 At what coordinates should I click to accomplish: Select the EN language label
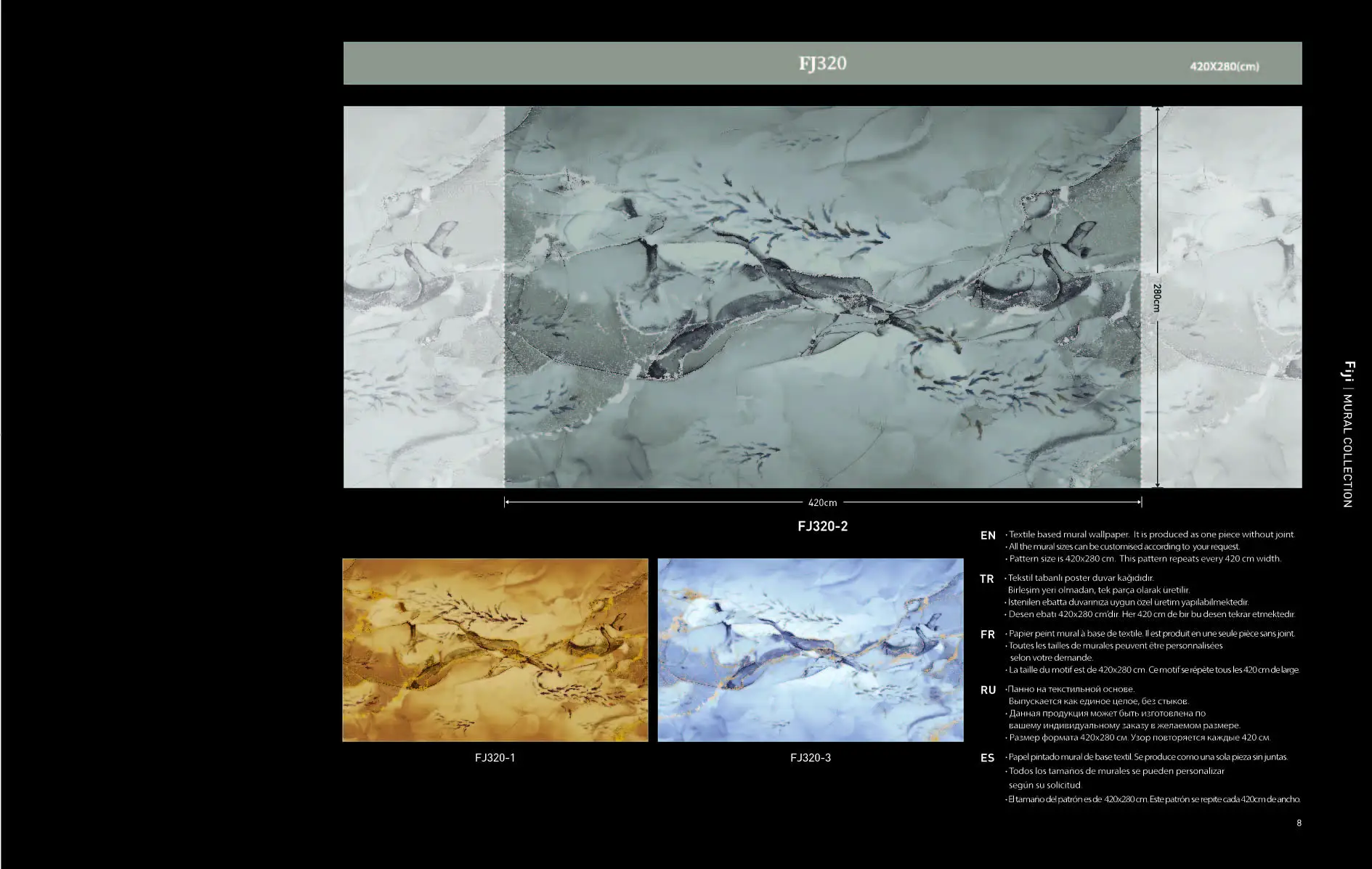988,536
